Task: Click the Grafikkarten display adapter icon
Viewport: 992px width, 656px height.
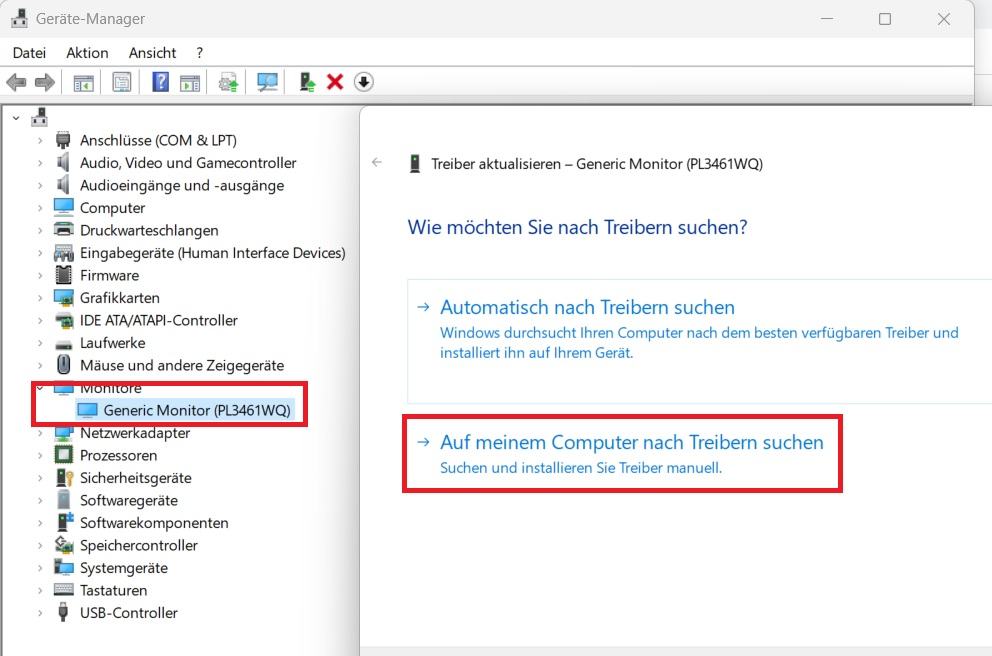Action: point(63,297)
